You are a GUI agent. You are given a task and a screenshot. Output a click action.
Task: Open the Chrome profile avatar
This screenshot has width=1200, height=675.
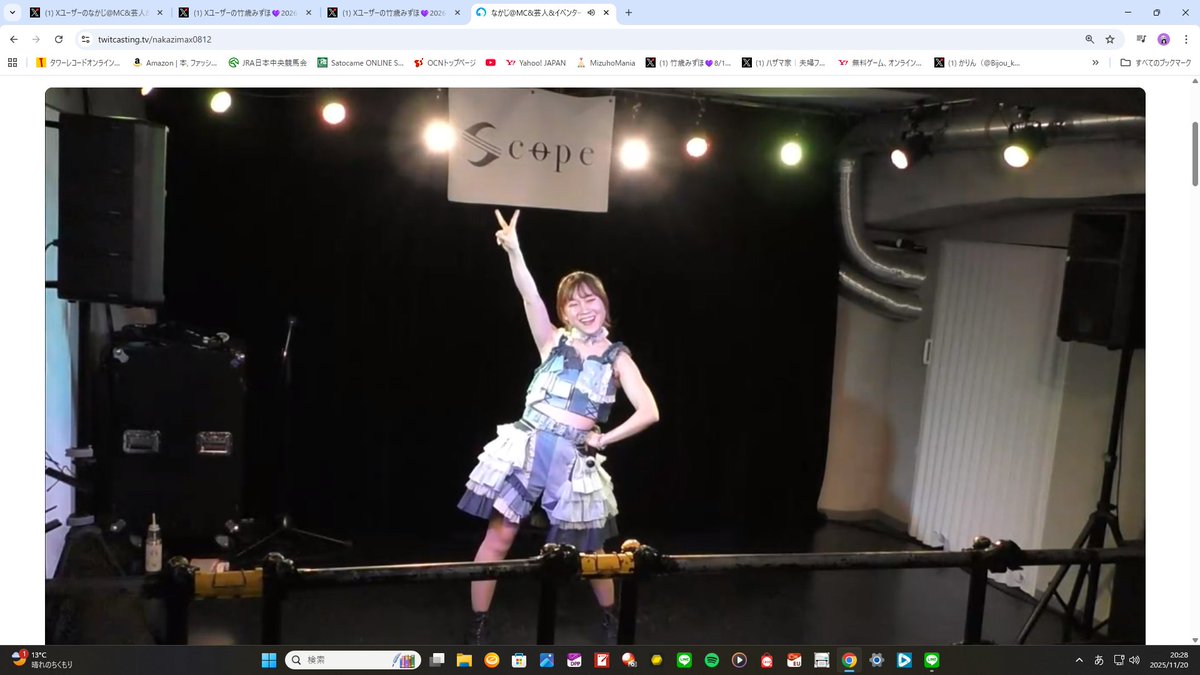point(1163,39)
